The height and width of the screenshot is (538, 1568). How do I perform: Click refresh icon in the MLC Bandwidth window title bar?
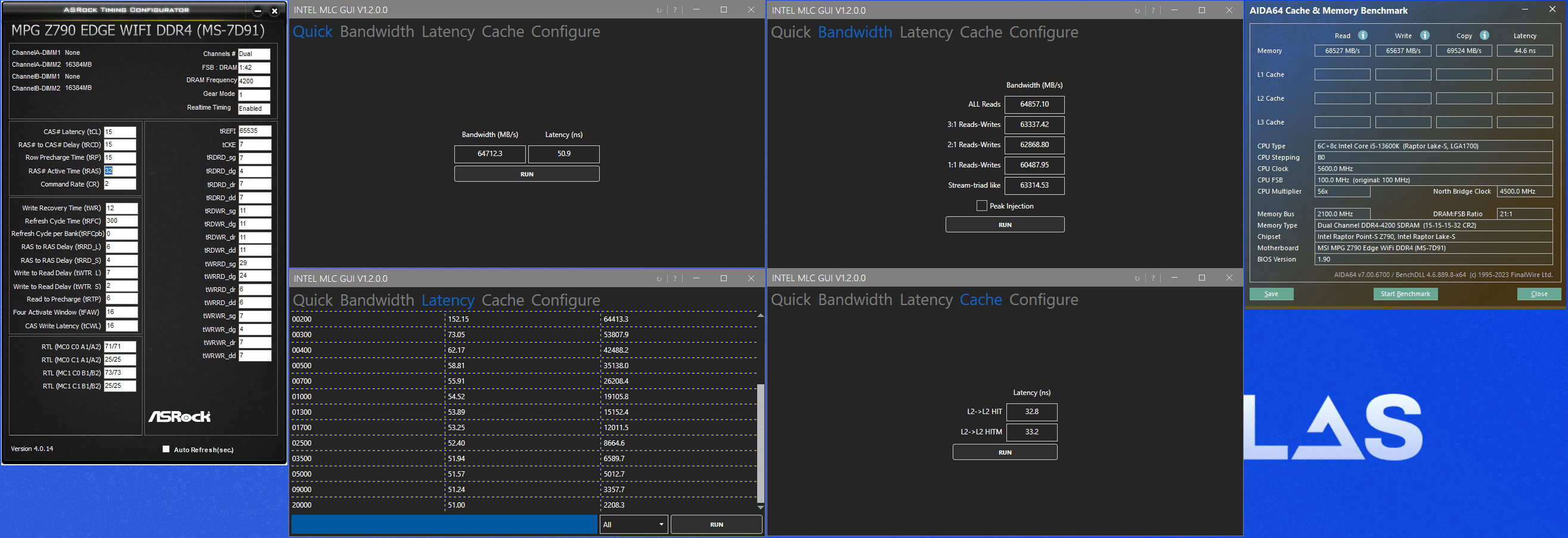(1137, 10)
